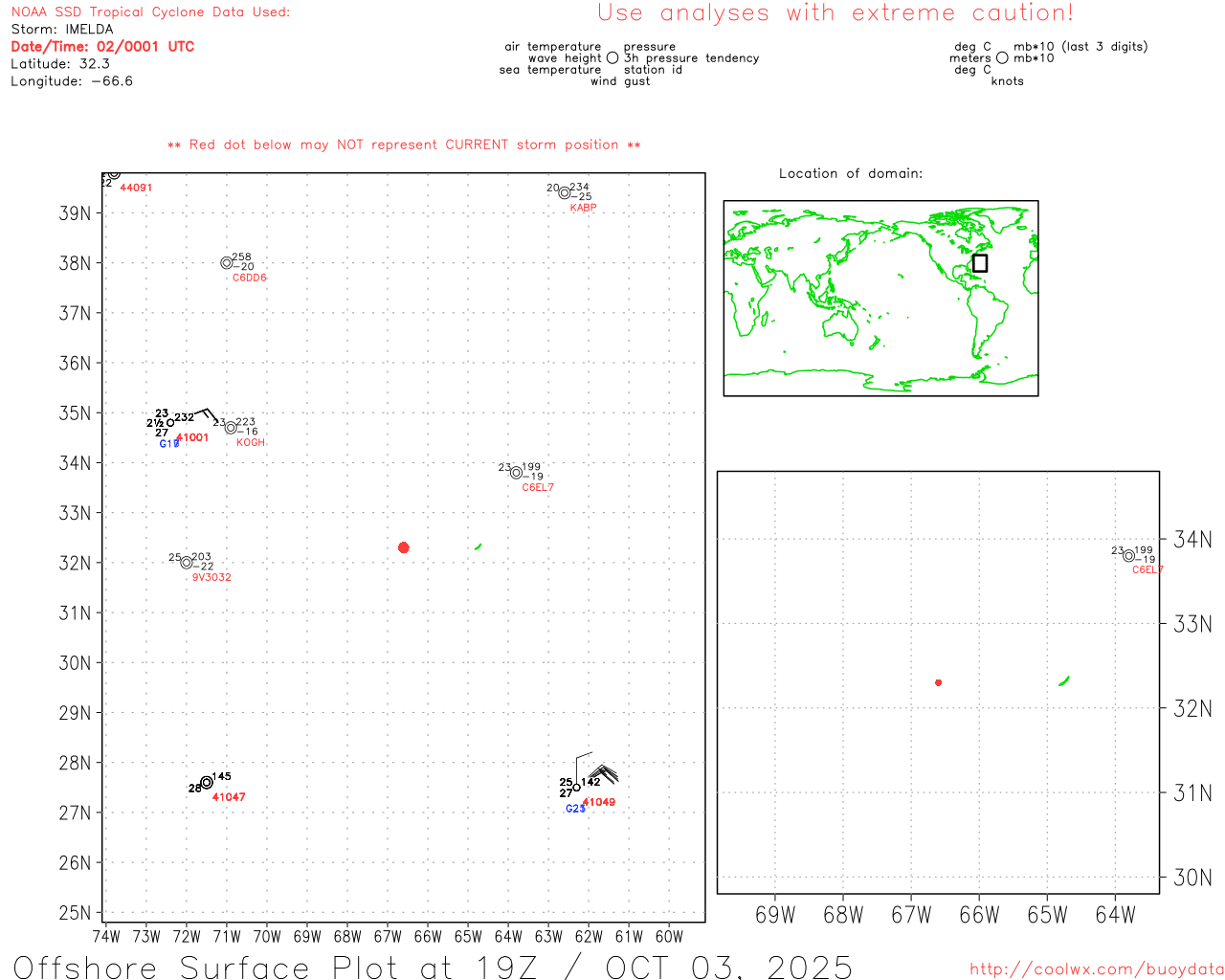
Task: Click the buoy station model legend circle
Action: coord(612,58)
